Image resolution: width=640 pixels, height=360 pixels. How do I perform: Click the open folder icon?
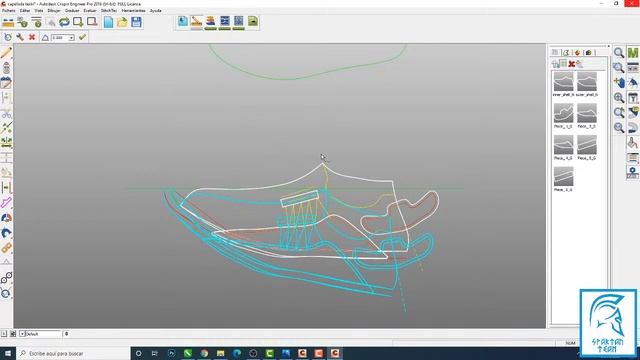point(122,22)
